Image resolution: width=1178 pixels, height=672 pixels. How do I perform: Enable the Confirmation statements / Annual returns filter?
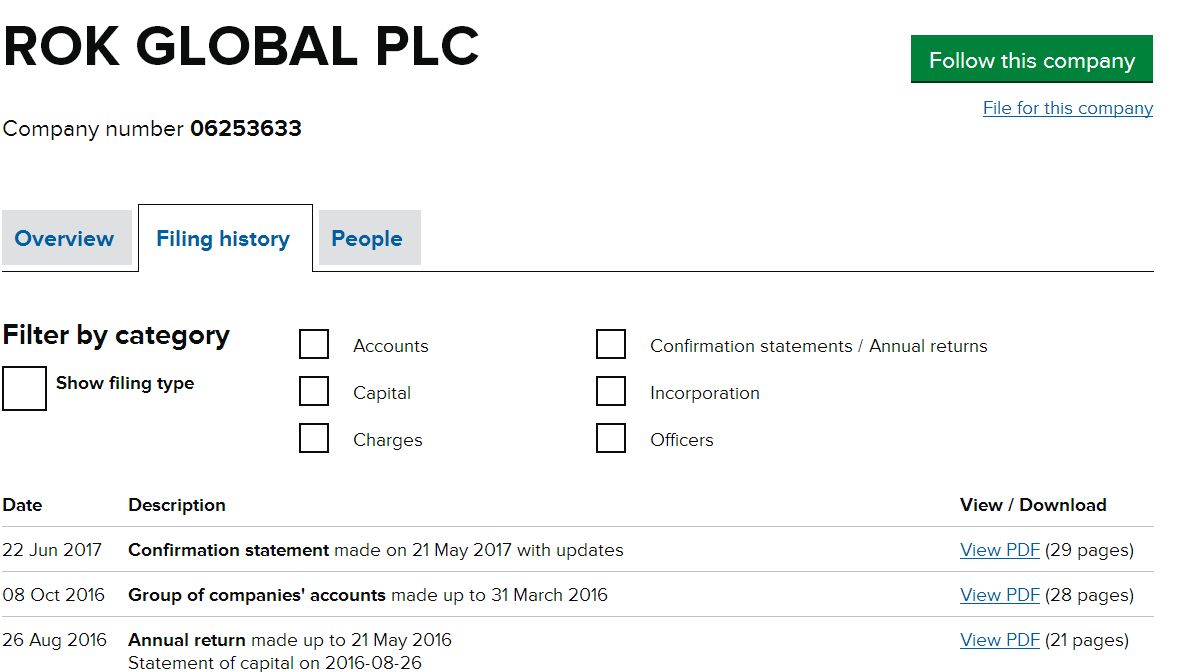(x=611, y=343)
